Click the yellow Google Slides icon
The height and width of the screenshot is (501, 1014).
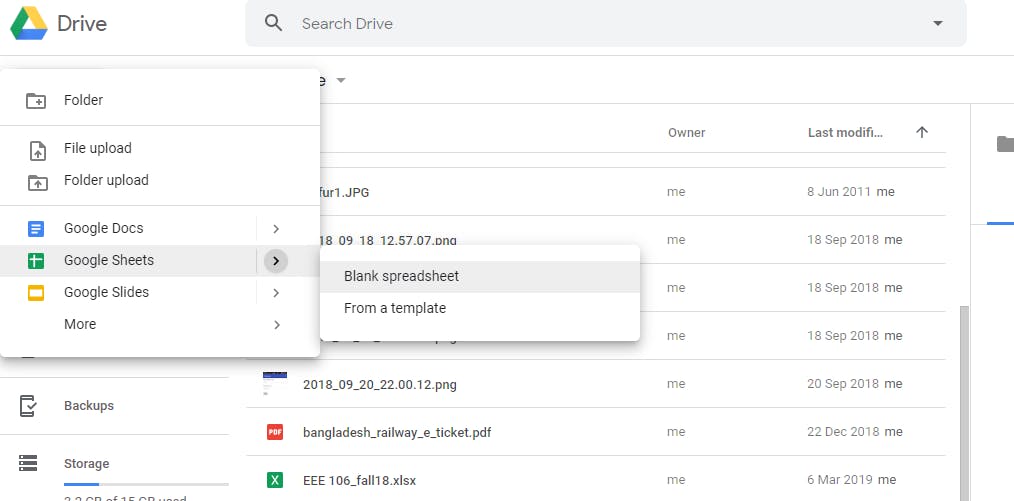[36, 293]
